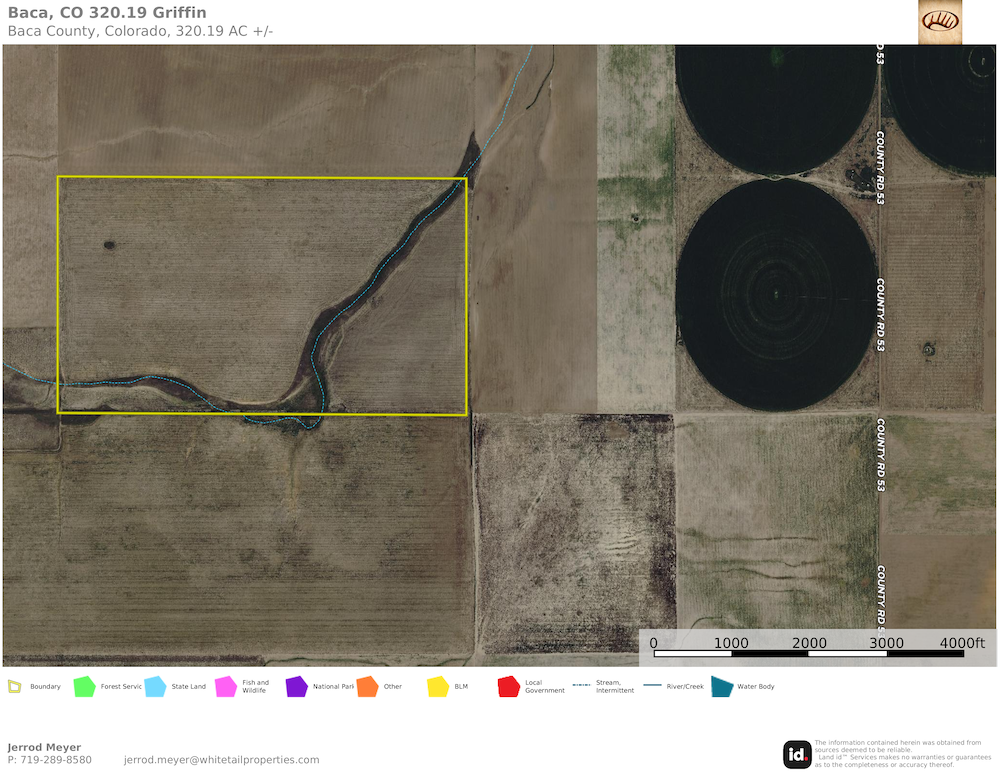1000x773 pixels.
Task: Click the Jerrod Meyer agent name
Action: pyautogui.click(x=44, y=747)
